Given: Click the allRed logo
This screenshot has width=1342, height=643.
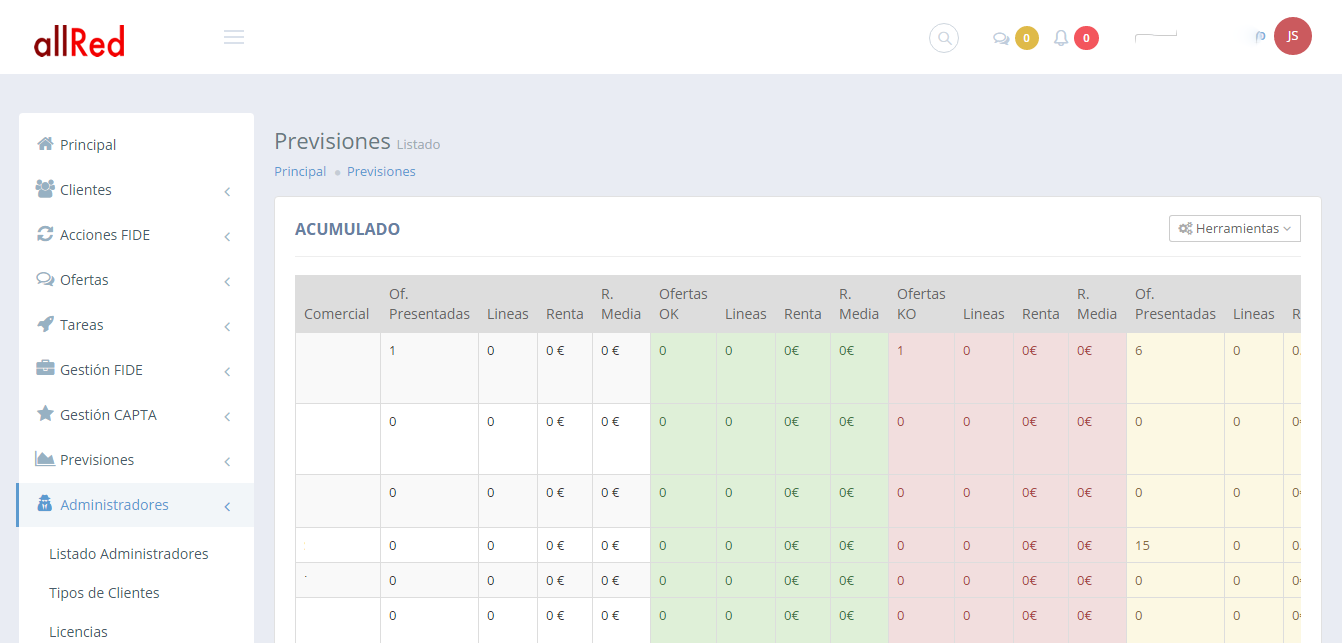Looking at the screenshot, I should tap(79, 40).
